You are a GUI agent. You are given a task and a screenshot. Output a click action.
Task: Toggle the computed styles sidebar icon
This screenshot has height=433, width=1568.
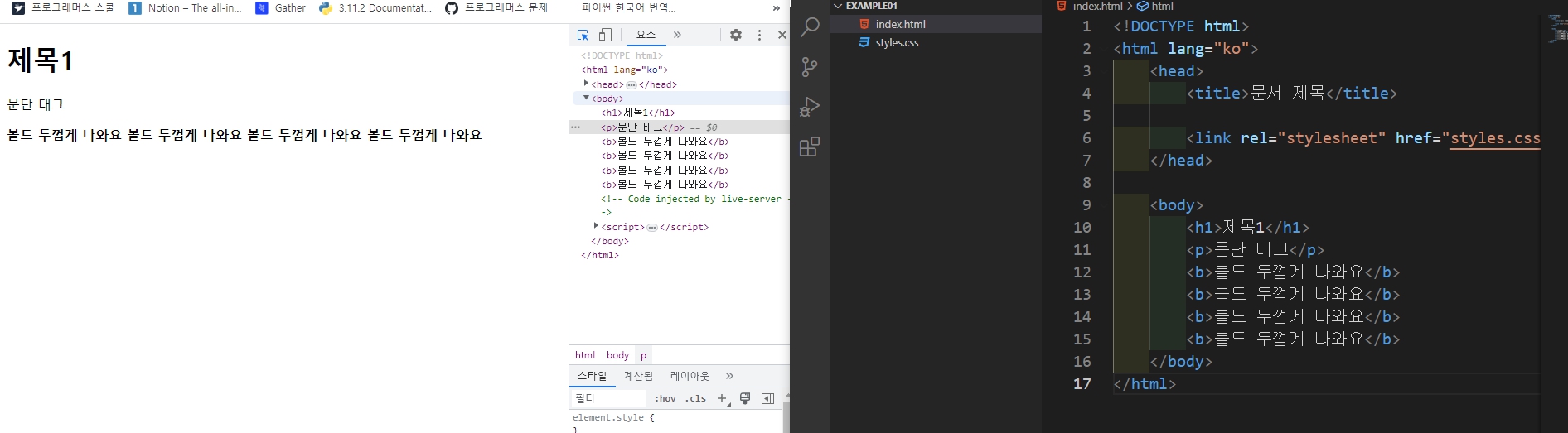768,398
